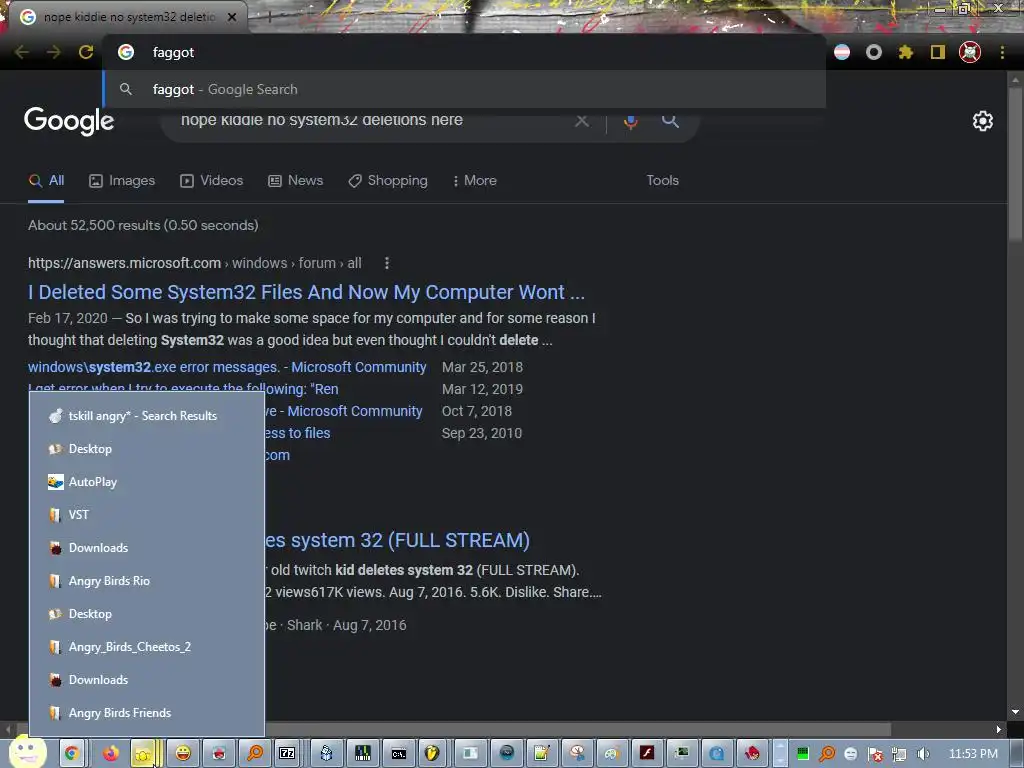
Task: Open VST folder from jump list
Action: click(147, 515)
